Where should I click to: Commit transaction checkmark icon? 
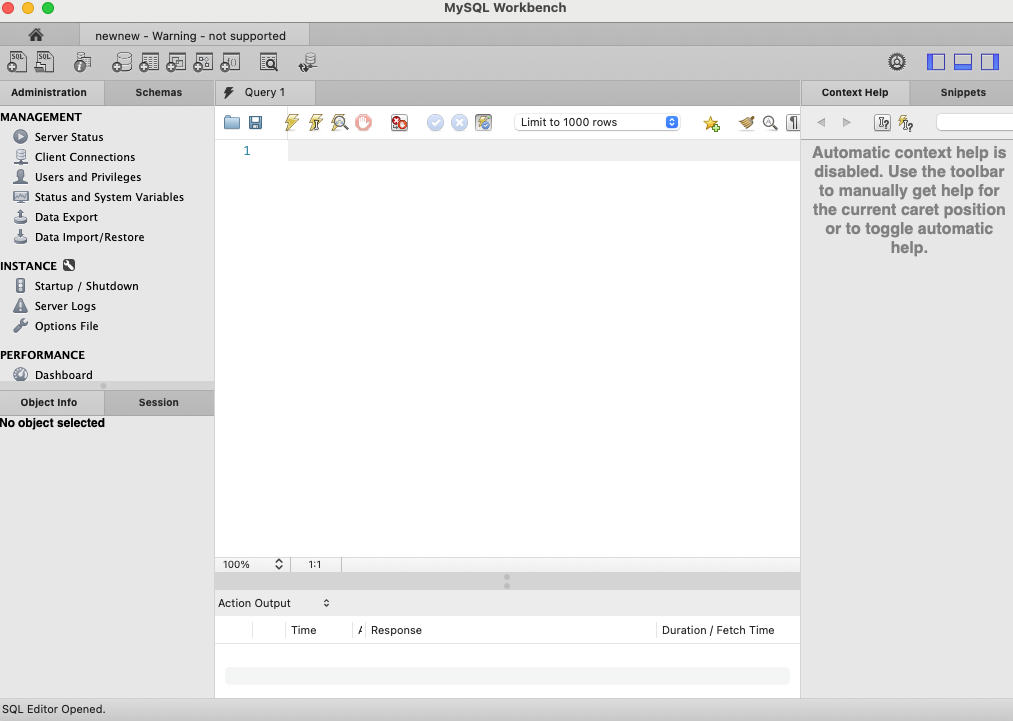435,122
